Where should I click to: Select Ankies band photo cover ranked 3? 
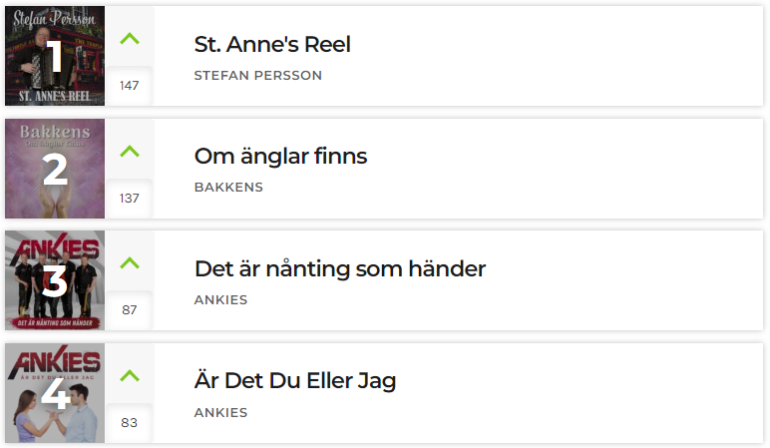[x=55, y=280]
